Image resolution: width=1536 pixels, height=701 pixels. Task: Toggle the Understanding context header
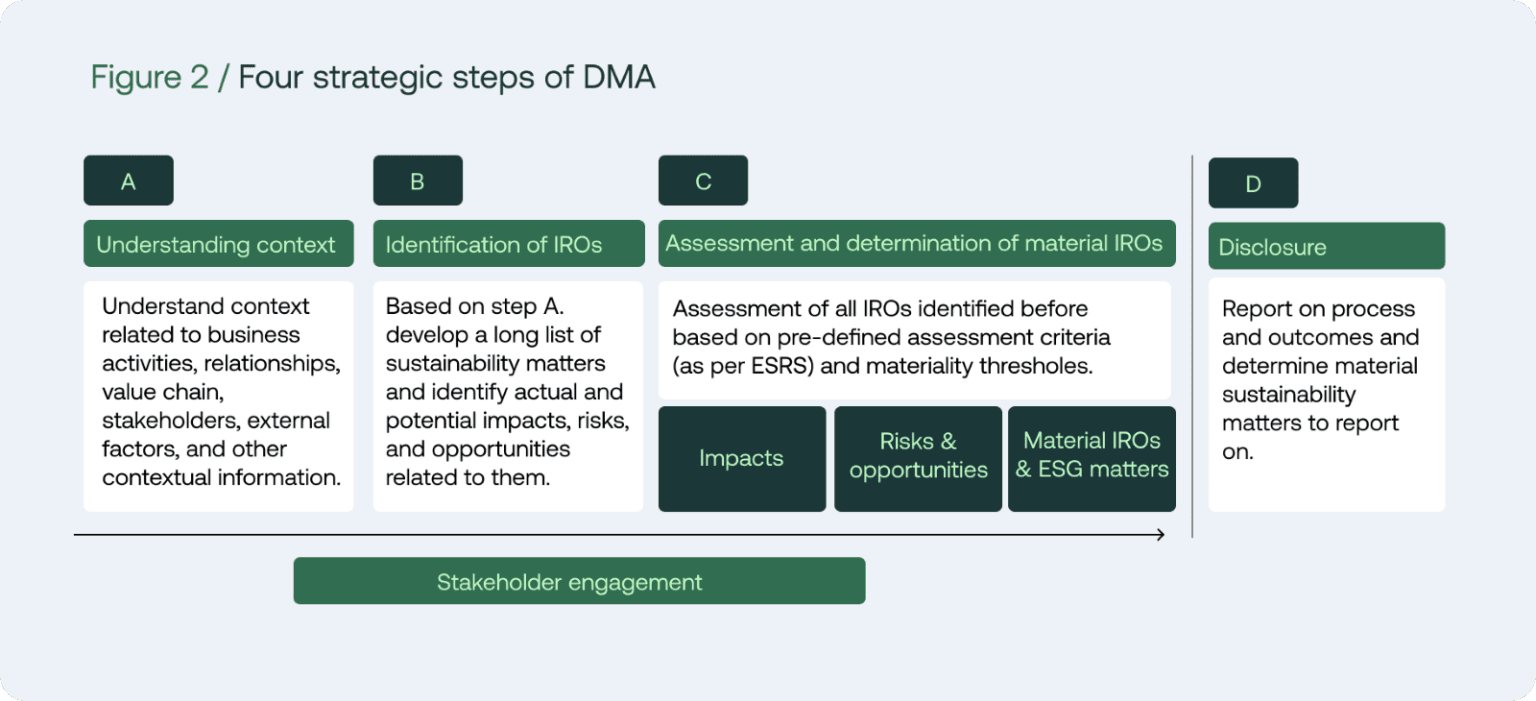pyautogui.click(x=218, y=243)
